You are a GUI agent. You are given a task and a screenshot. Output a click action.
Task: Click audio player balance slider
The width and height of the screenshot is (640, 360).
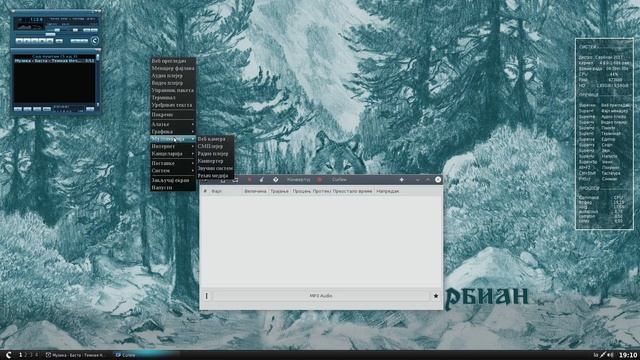(x=75, y=30)
